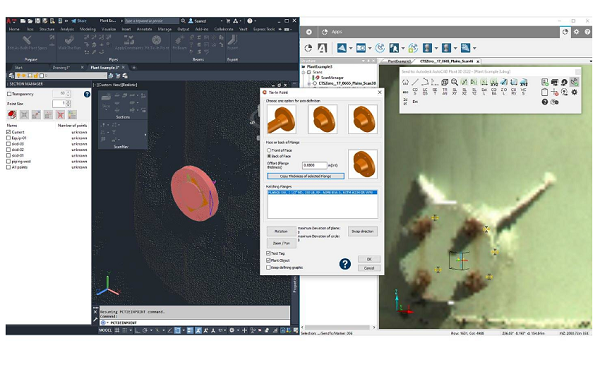Open the layer dropdown in AutoCAD toolbar
This screenshot has width=600, height=367.
coord(62,75)
